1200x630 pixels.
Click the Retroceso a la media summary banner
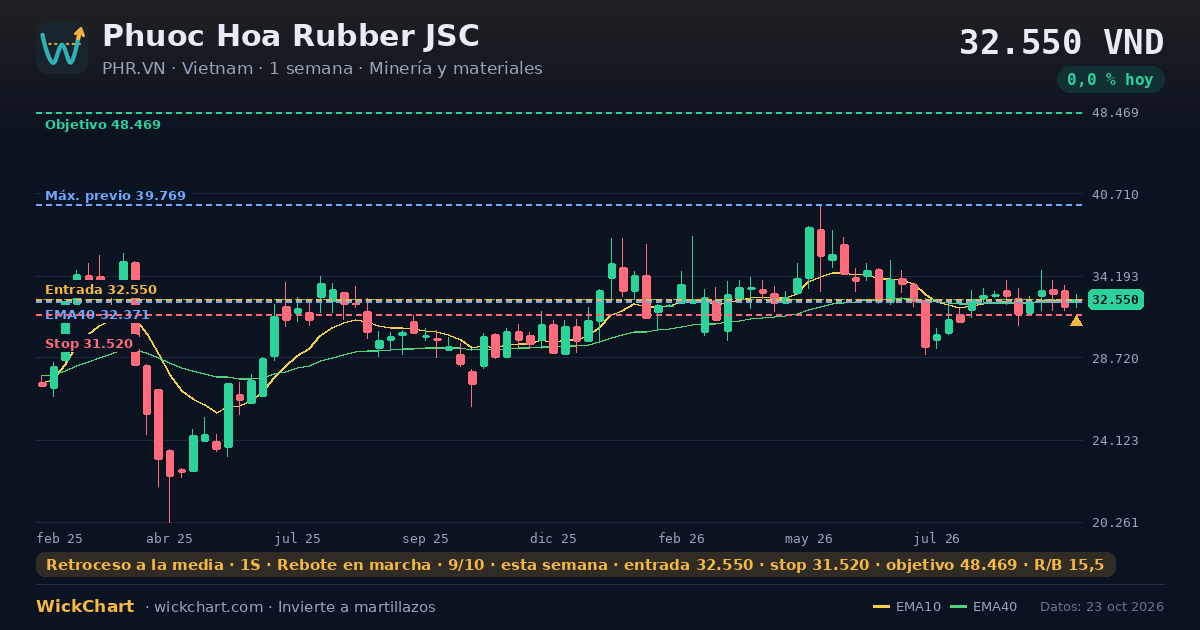(575, 565)
